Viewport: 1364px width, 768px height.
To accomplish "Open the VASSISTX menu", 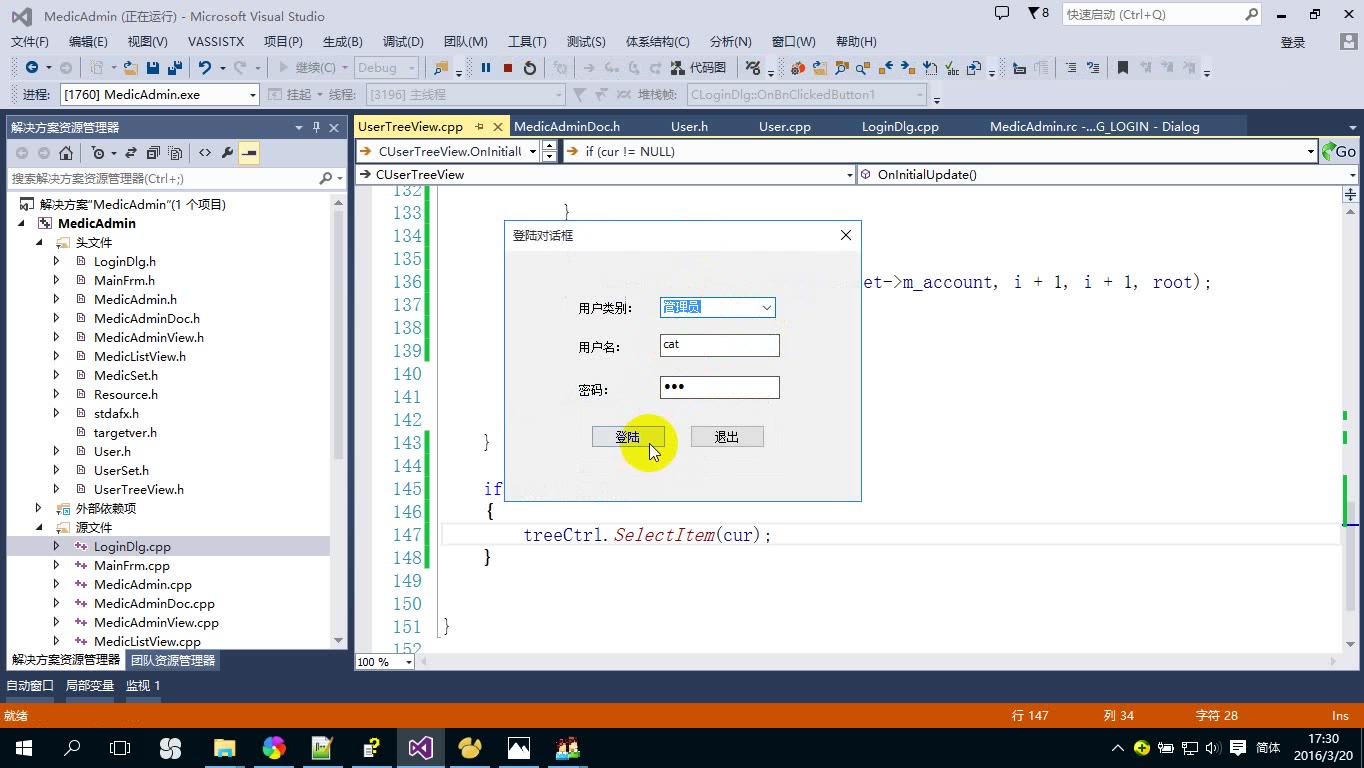I will [215, 41].
